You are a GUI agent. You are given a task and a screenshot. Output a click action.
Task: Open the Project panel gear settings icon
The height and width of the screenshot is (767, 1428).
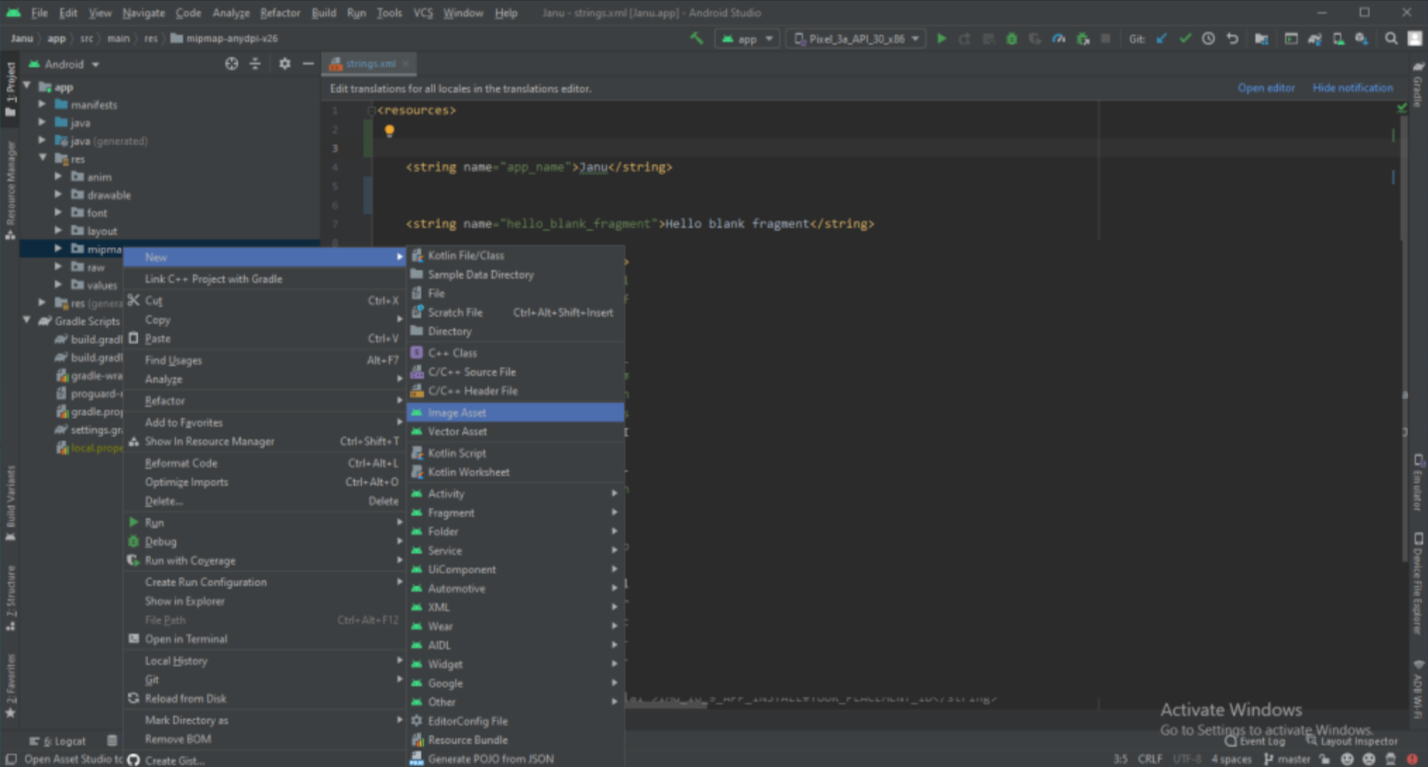click(284, 64)
